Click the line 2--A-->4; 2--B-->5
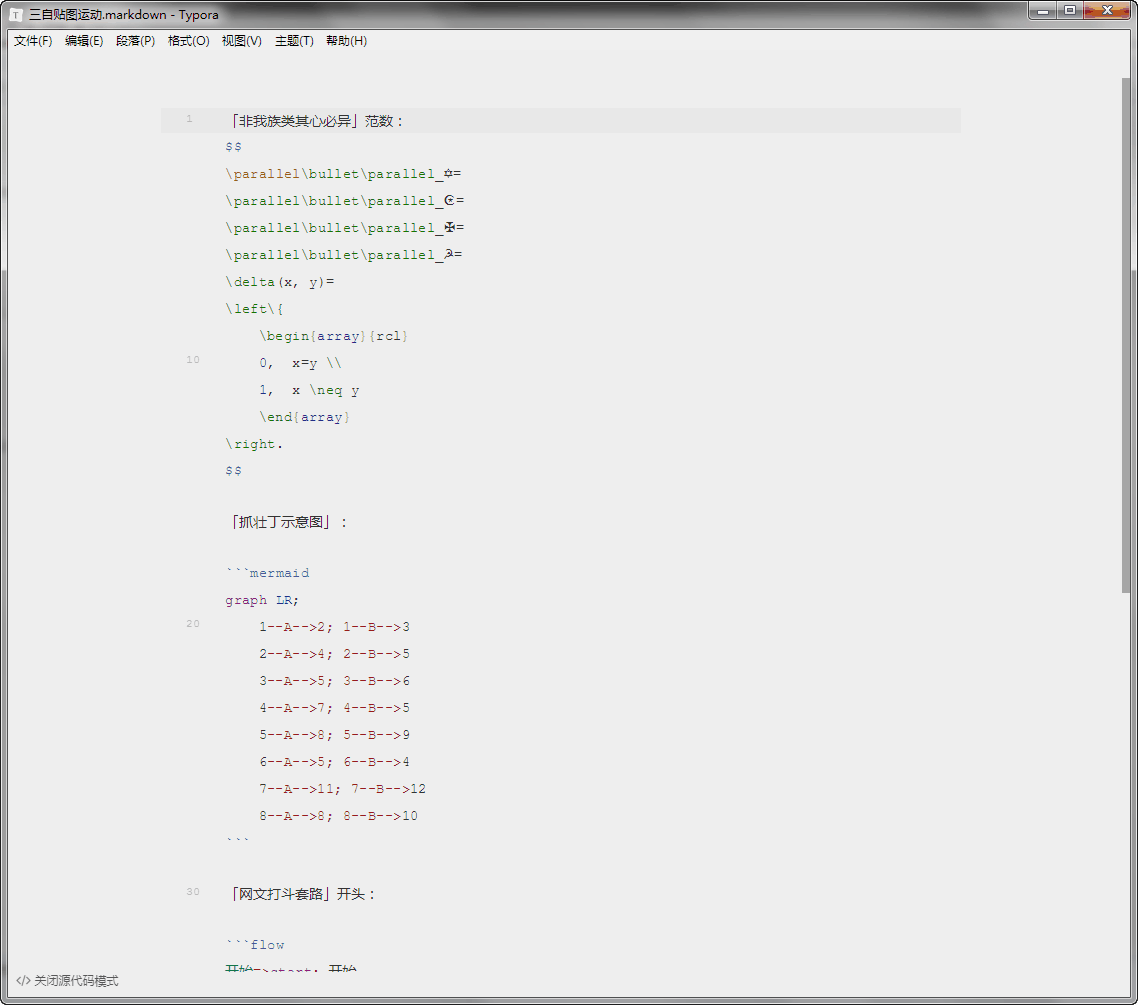Viewport: 1138px width, 1005px height. (335, 654)
